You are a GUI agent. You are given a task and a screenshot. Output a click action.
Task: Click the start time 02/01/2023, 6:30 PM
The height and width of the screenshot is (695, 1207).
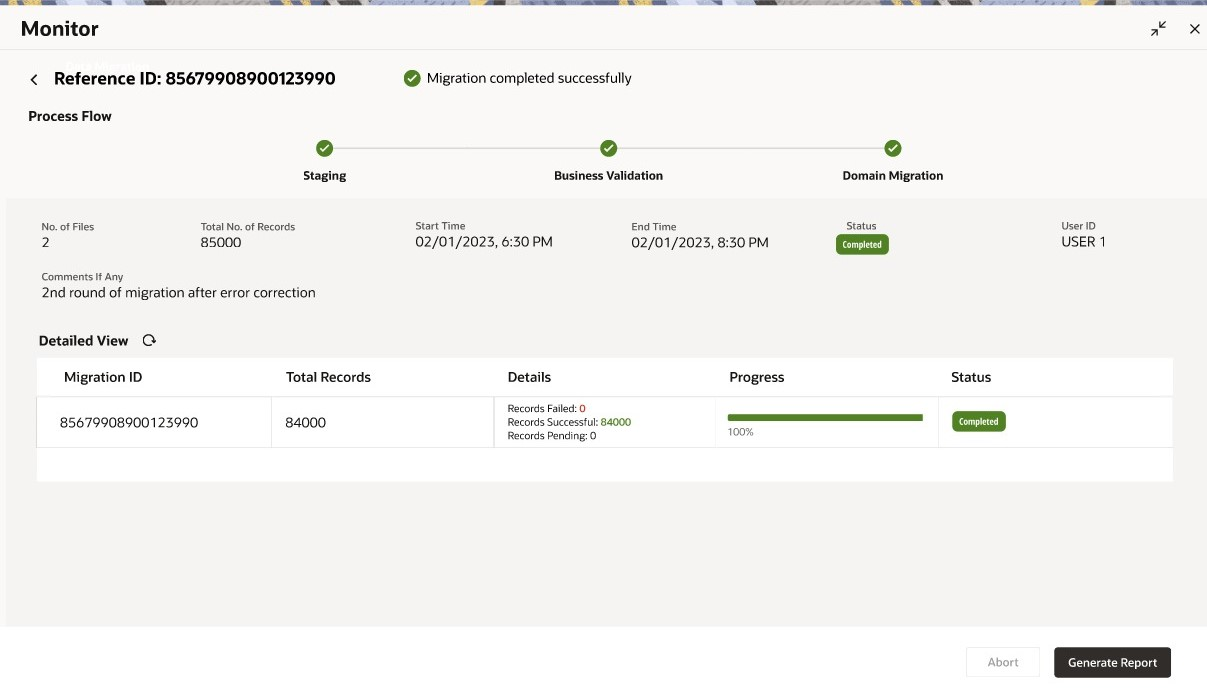(484, 242)
